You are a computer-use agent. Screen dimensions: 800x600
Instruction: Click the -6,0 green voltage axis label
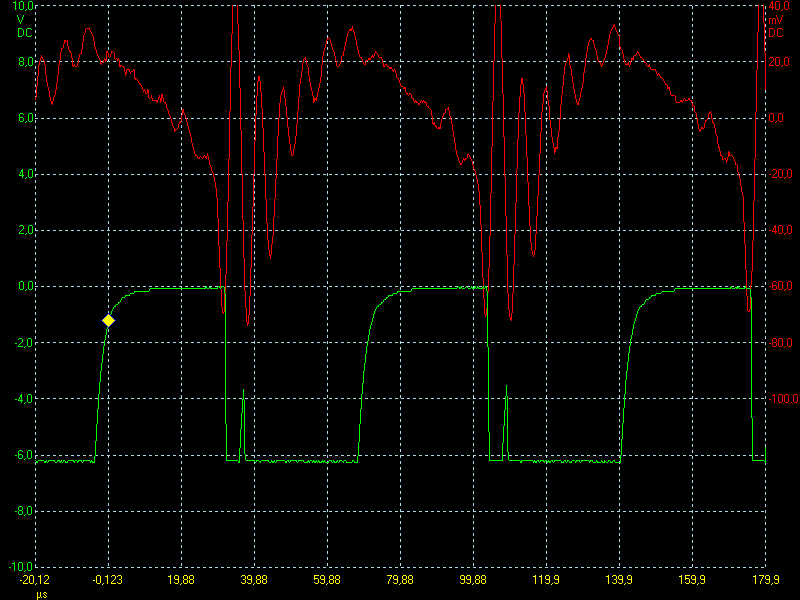click(23, 455)
